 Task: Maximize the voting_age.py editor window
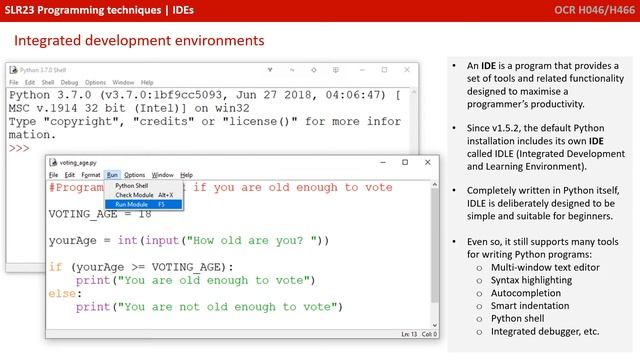[x=405, y=162]
